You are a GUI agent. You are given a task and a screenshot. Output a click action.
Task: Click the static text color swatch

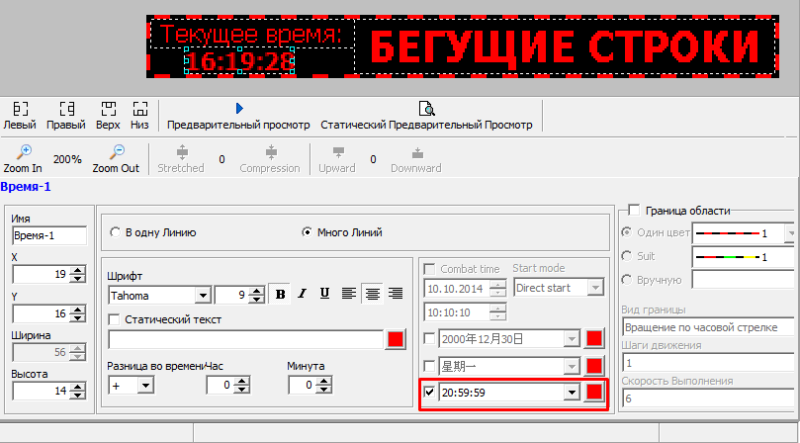point(395,340)
